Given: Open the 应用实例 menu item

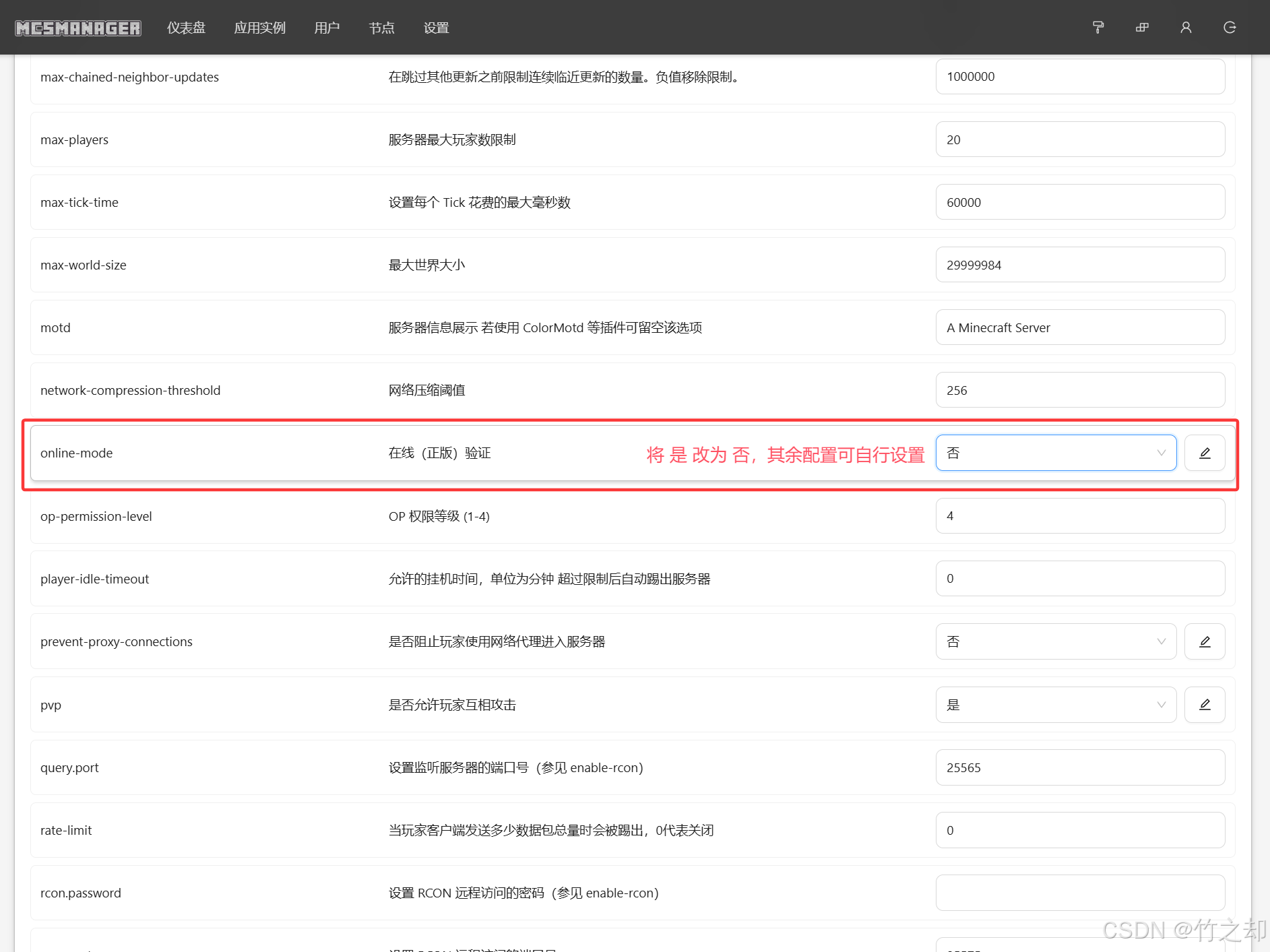Looking at the screenshot, I should pyautogui.click(x=259, y=28).
